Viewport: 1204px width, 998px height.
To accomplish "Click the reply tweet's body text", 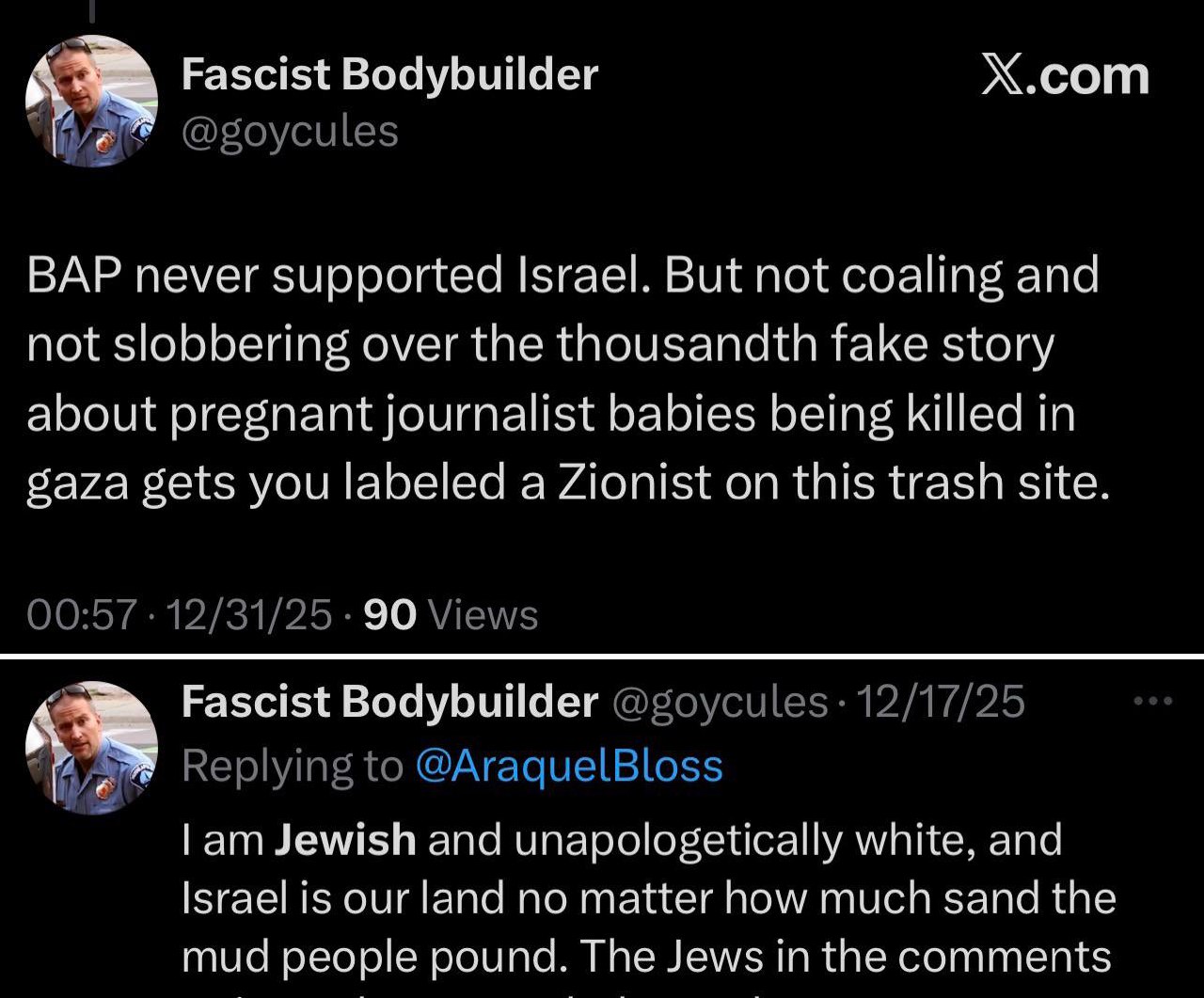I will click(x=647, y=898).
